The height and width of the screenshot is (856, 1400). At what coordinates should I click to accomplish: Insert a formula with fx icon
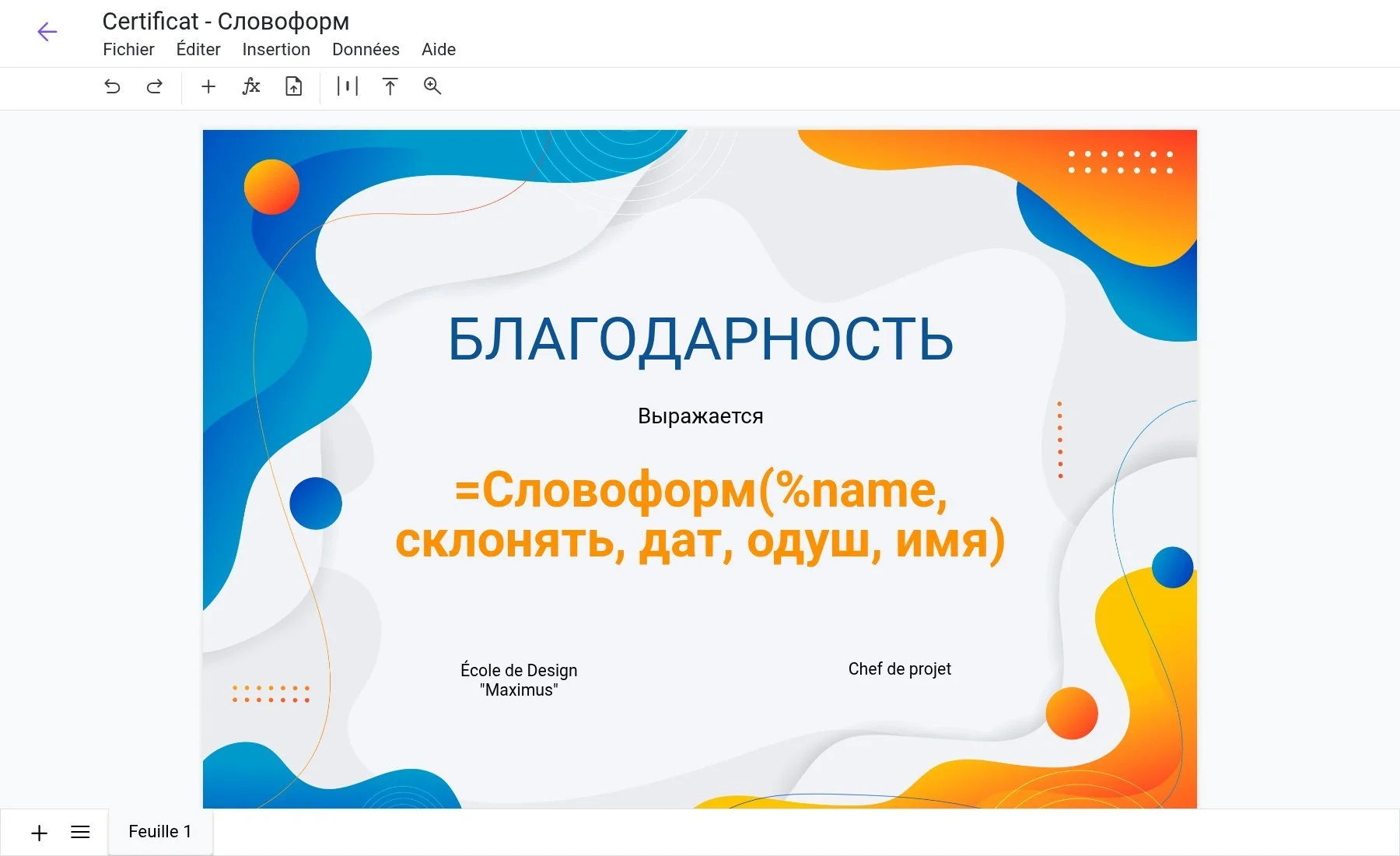pyautogui.click(x=250, y=86)
